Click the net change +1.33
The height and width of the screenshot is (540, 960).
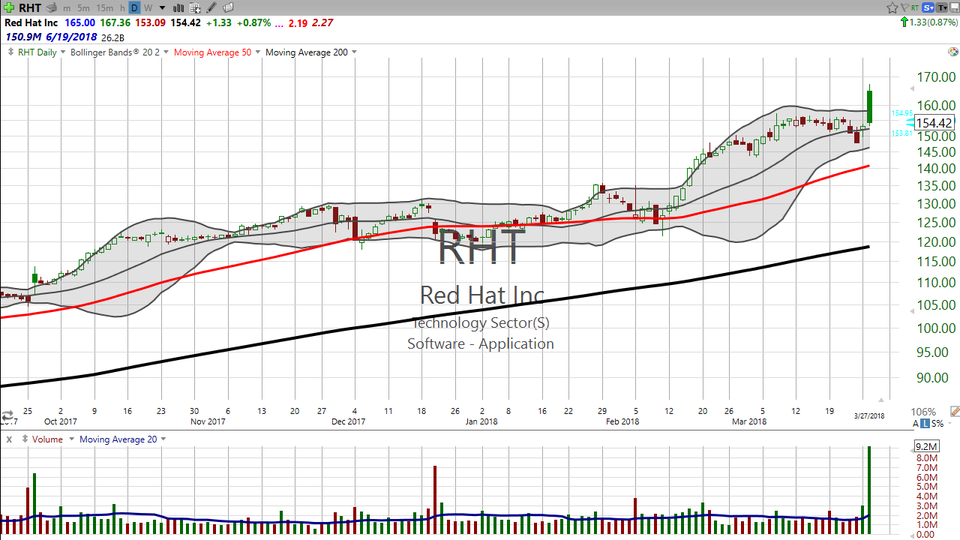219,23
